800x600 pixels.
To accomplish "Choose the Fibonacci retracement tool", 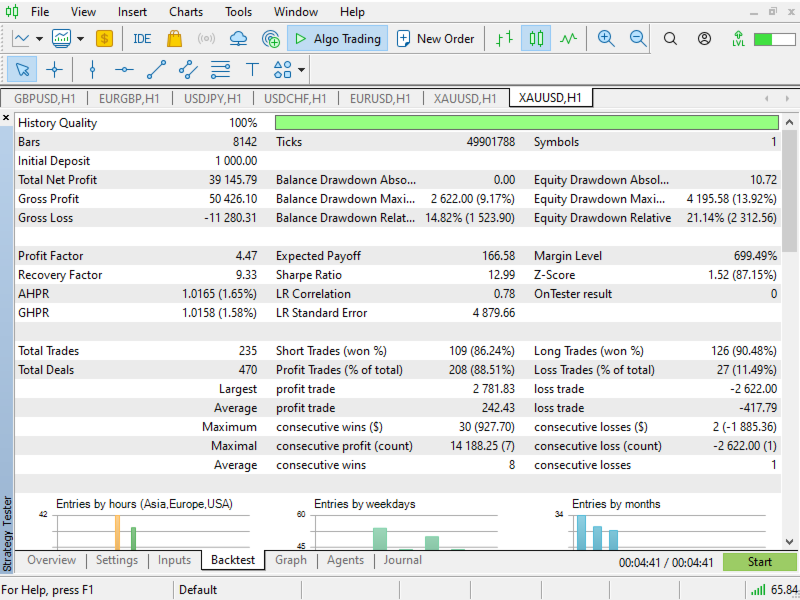I will 220,69.
